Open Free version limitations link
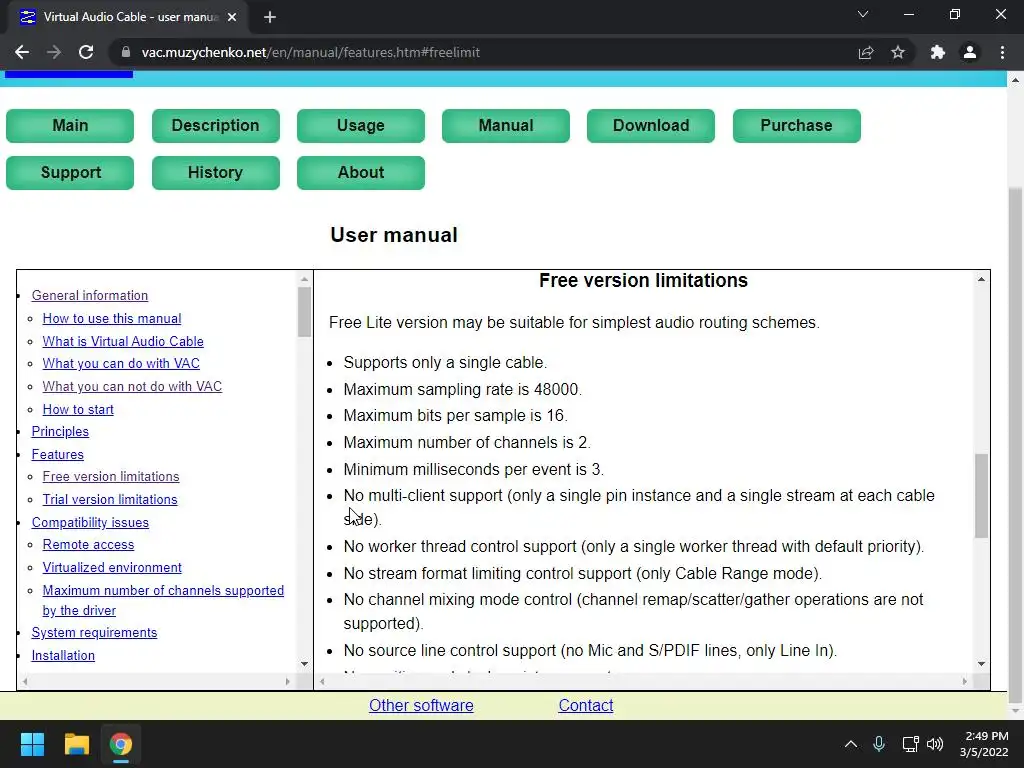 point(110,476)
